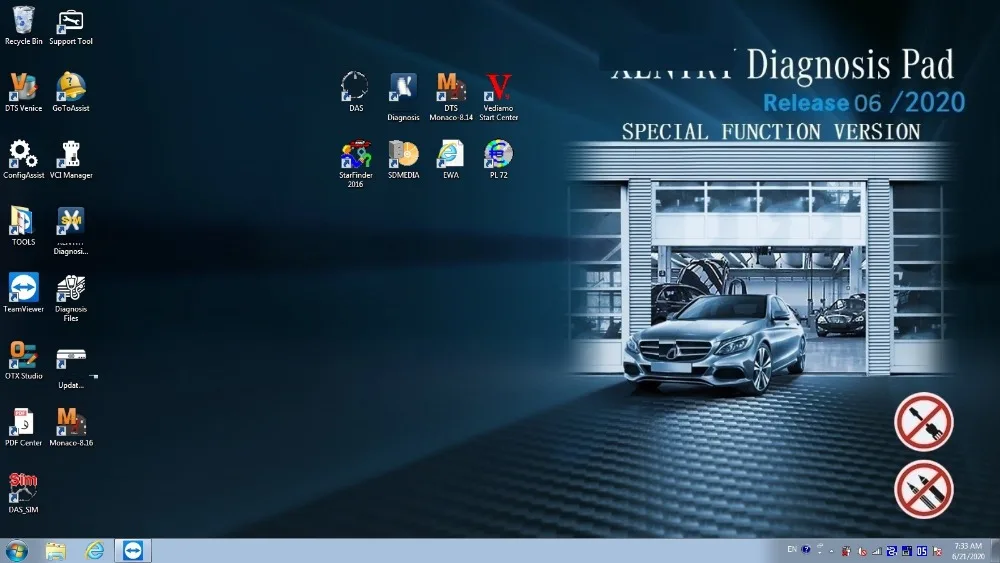Open the network signal tray icon
This screenshot has height=563, width=1000.
click(876, 552)
